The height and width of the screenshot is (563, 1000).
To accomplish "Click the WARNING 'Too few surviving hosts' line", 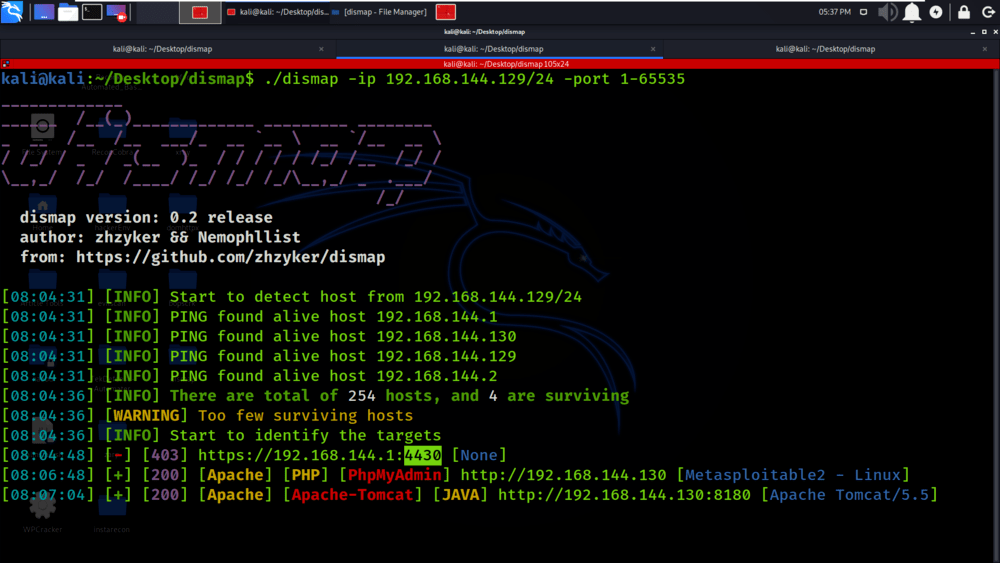I will point(207,415).
